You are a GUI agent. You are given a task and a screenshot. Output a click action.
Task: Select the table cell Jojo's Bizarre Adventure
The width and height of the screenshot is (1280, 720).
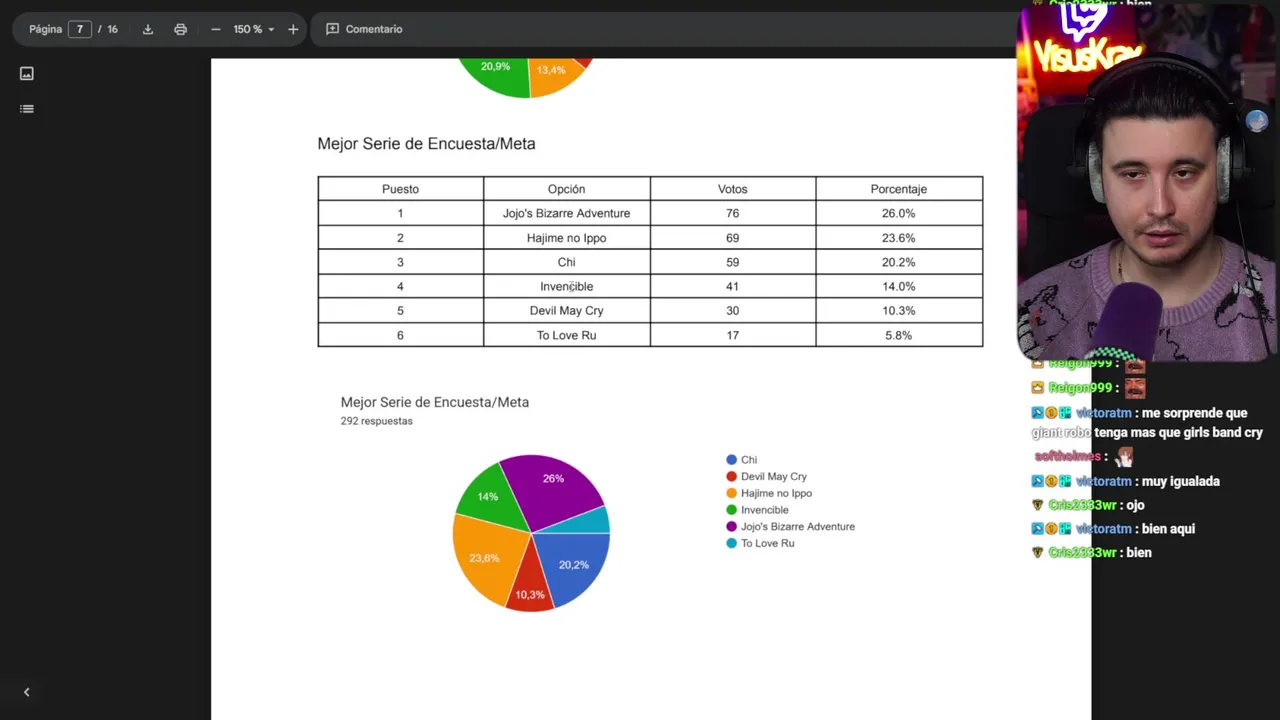566,213
